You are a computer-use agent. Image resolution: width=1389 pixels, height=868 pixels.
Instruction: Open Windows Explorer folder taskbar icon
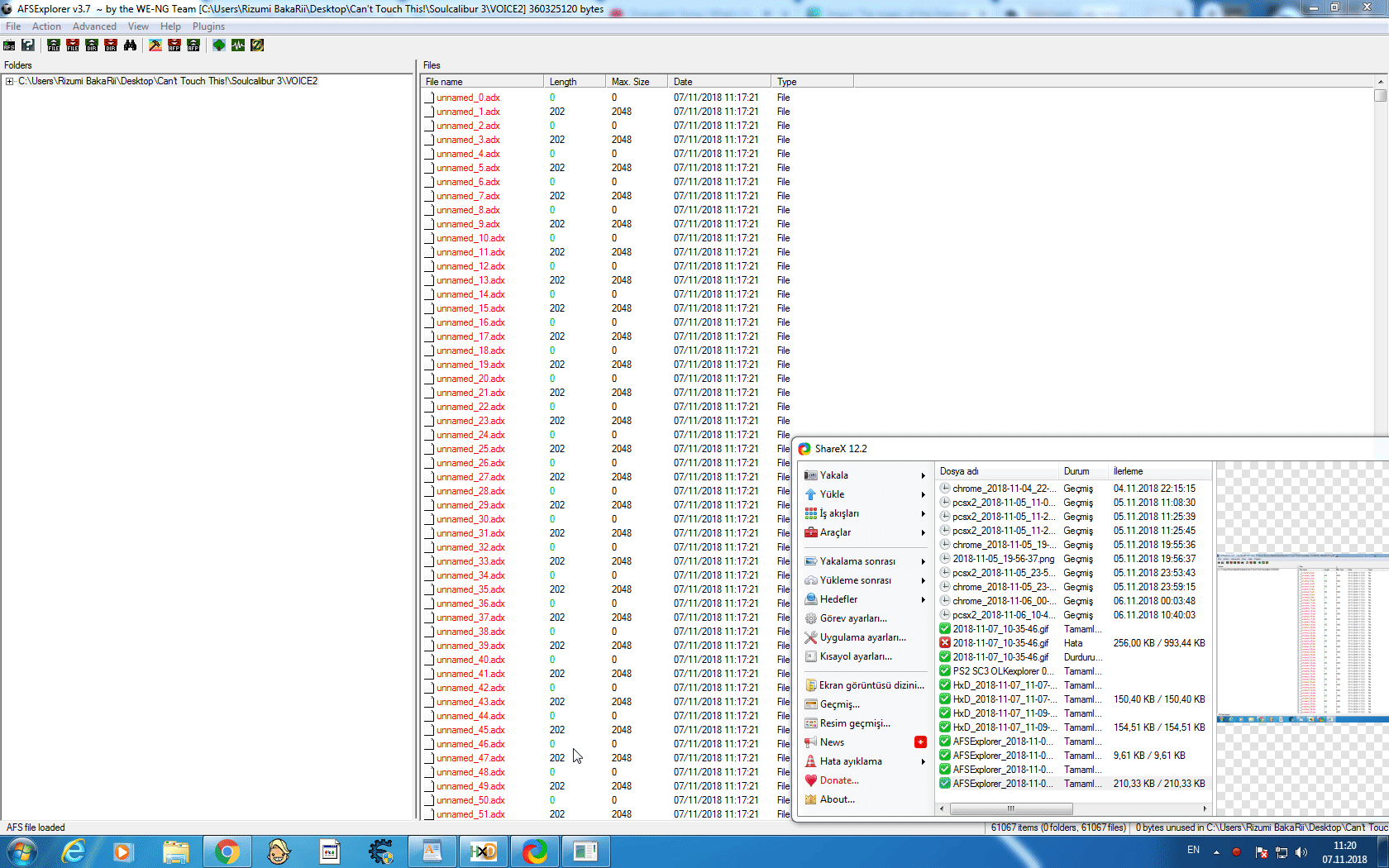point(175,851)
